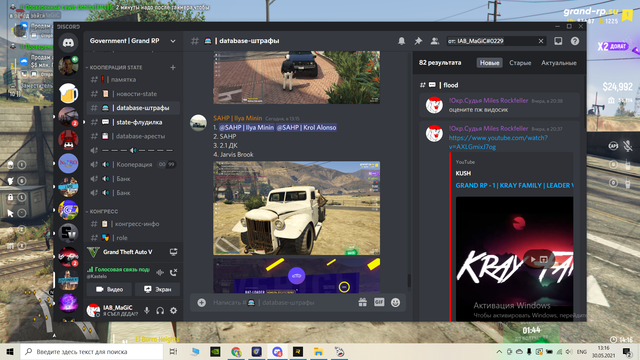Screen dimensions: 640x360
Task: Switch to Chrome in taskbar
Action: 236,351
